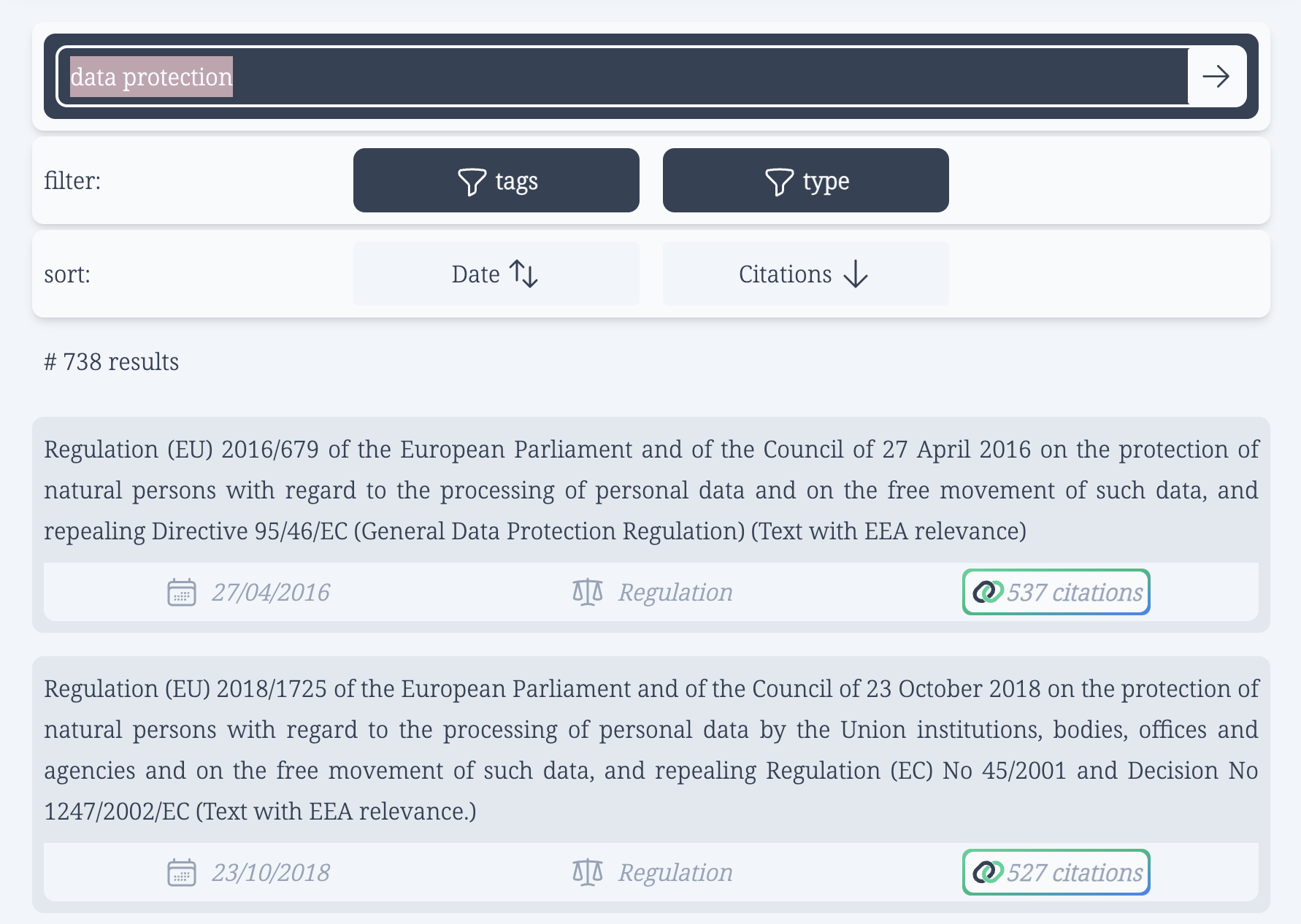Click the scales icon in the second result

tap(588, 872)
